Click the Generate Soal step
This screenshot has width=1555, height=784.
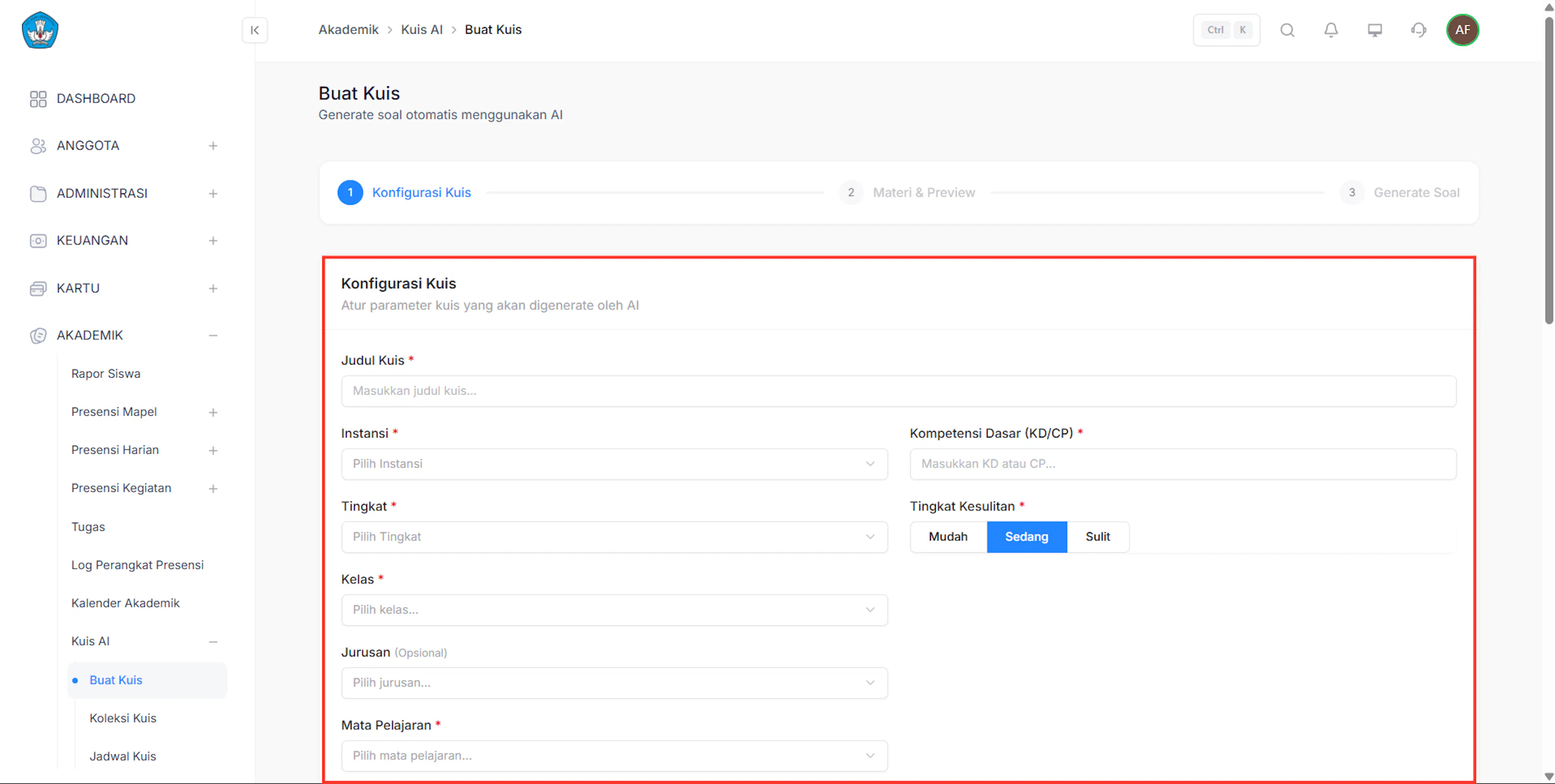(1416, 193)
